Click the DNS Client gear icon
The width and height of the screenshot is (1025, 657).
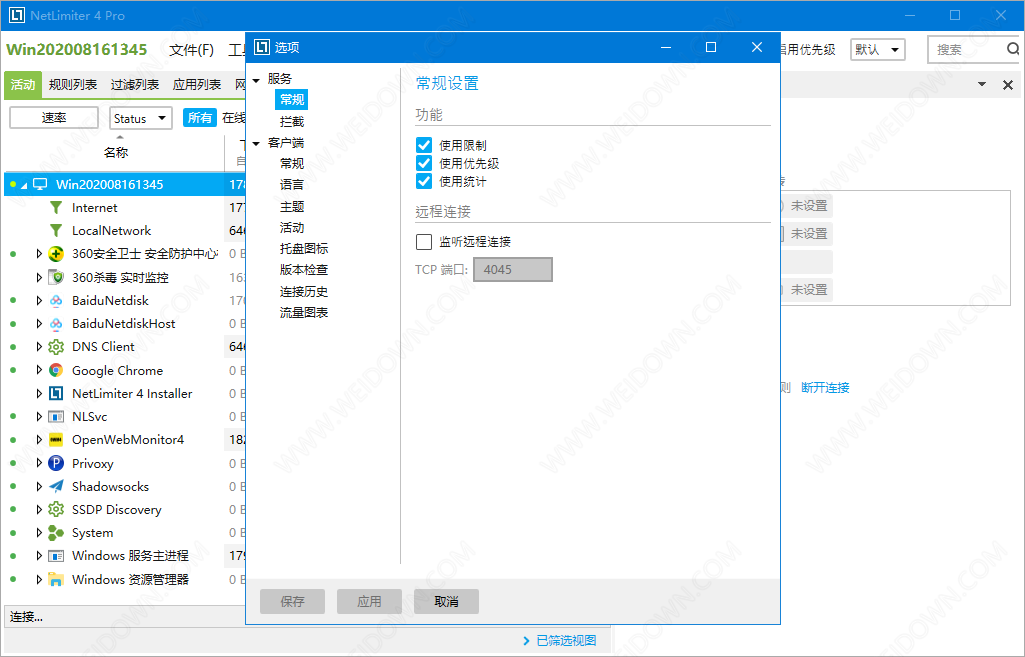coord(56,347)
